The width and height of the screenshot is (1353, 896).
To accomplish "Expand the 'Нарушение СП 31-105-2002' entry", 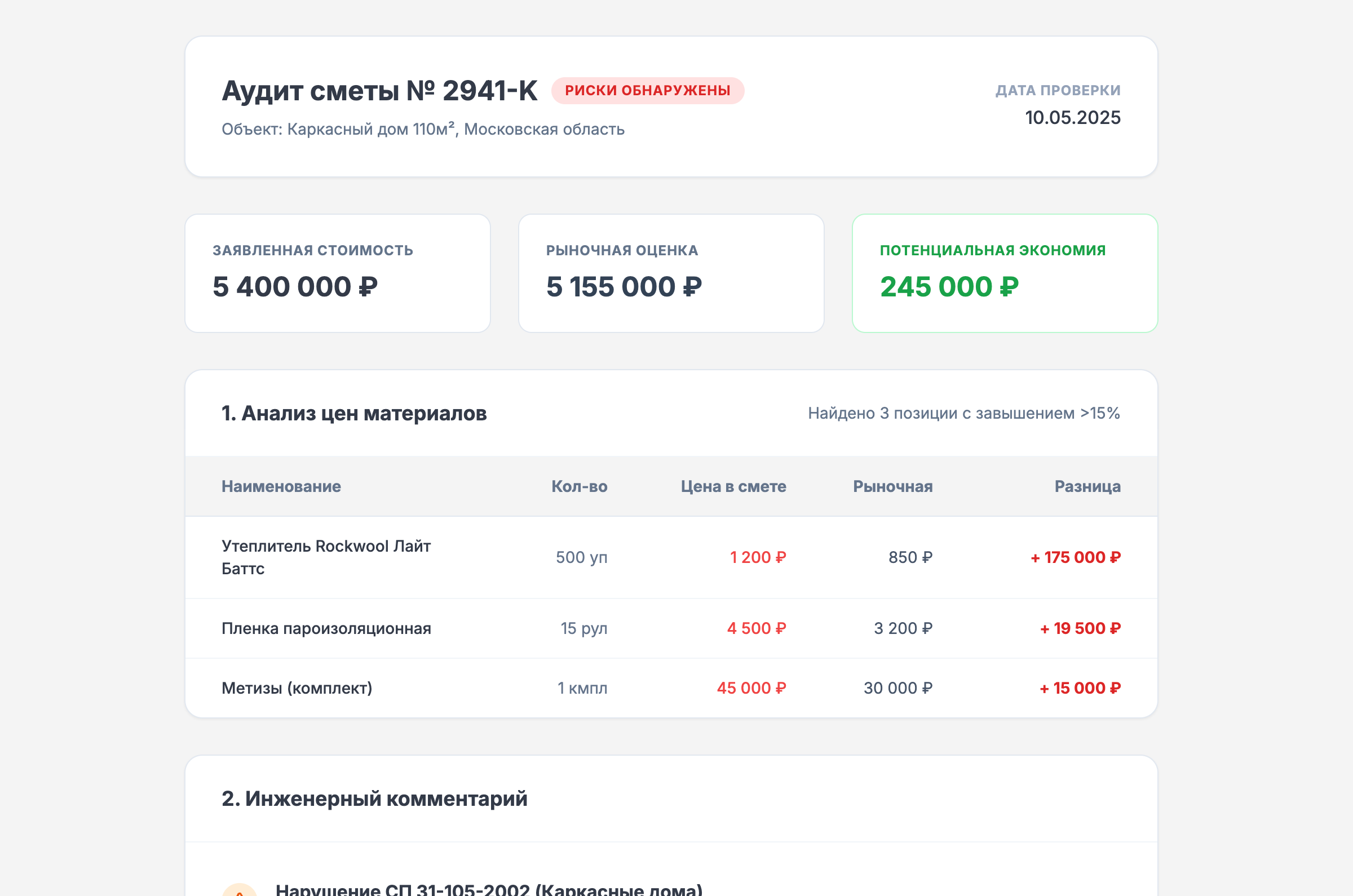I will click(x=489, y=889).
